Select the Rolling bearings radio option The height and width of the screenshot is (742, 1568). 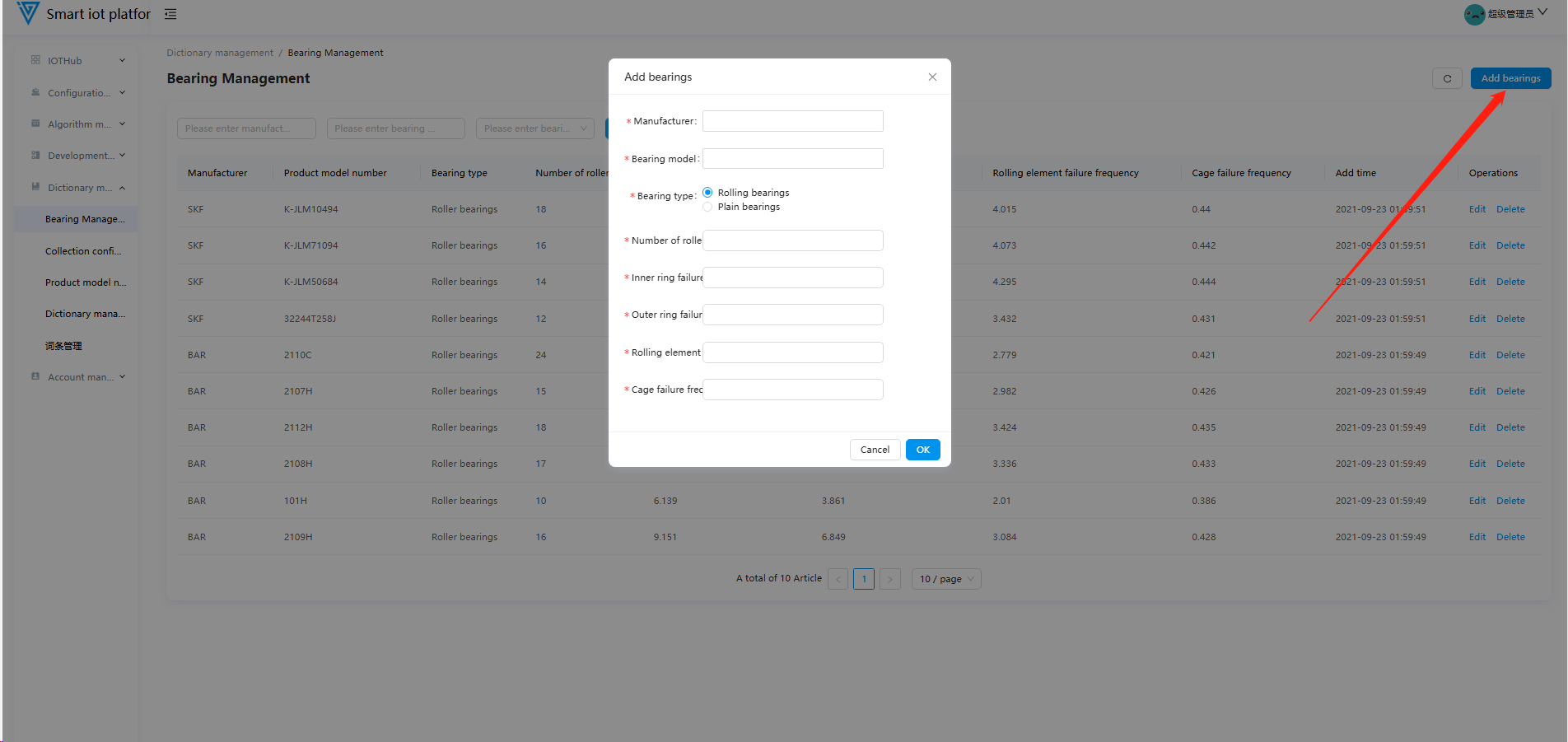707,193
